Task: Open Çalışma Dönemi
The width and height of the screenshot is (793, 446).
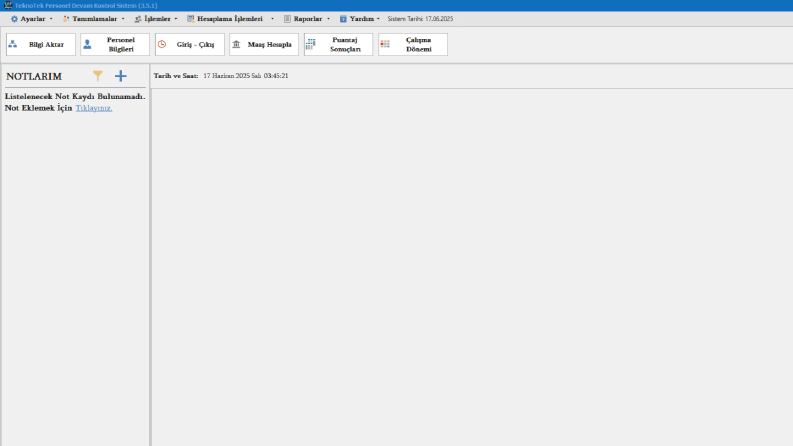Action: tap(413, 44)
